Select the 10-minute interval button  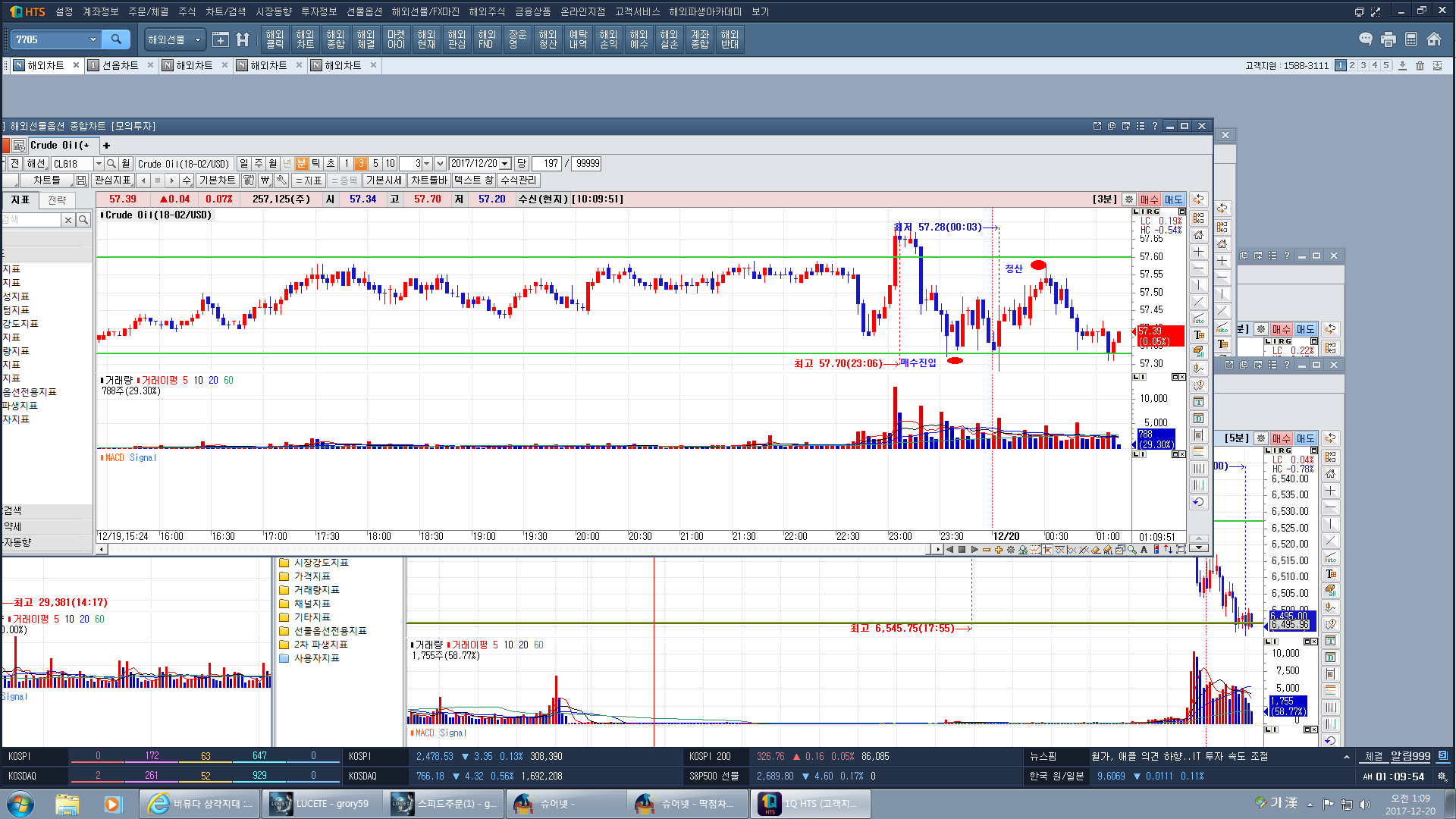pyautogui.click(x=390, y=164)
